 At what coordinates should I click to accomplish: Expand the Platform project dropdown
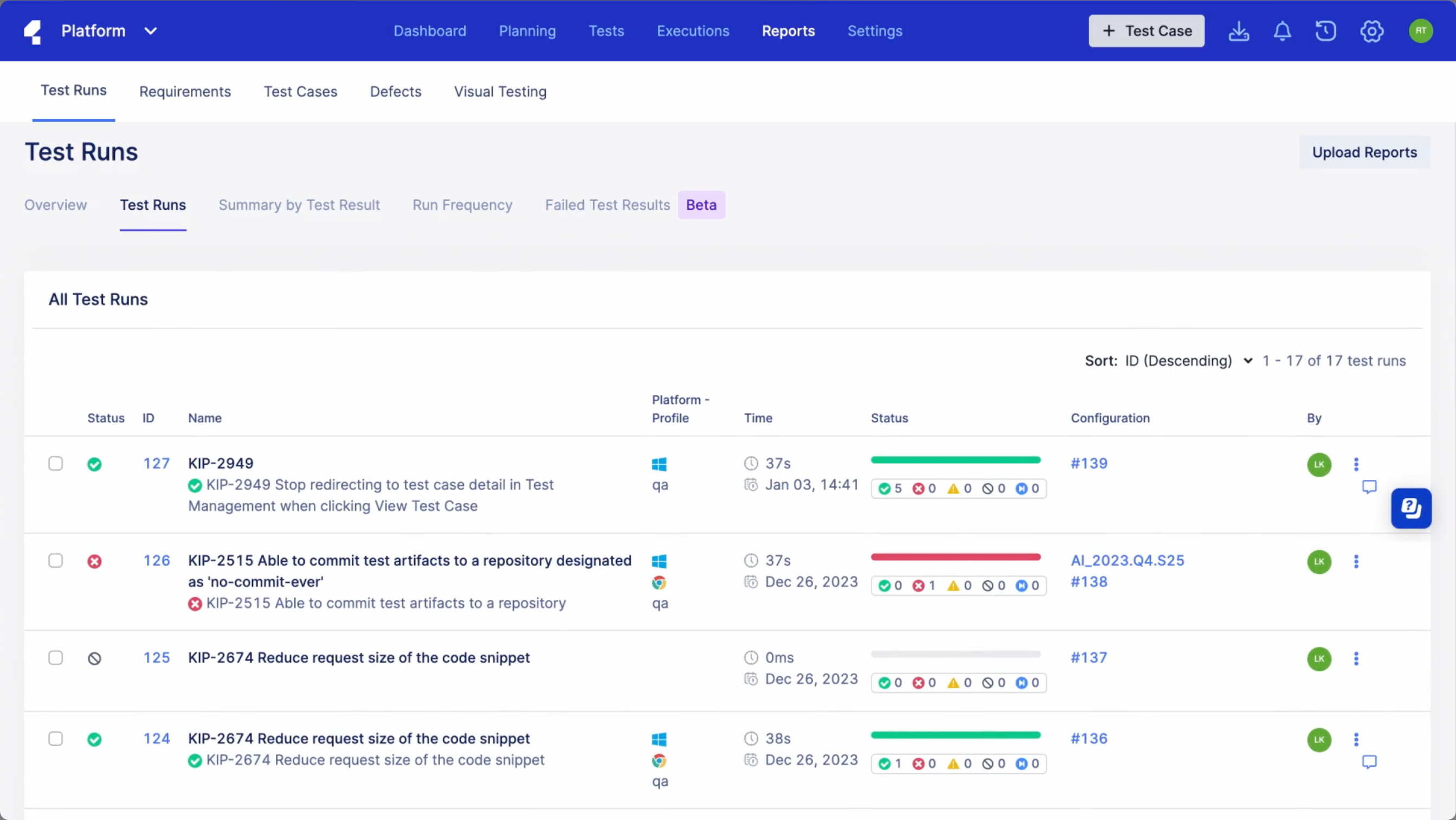tap(150, 31)
